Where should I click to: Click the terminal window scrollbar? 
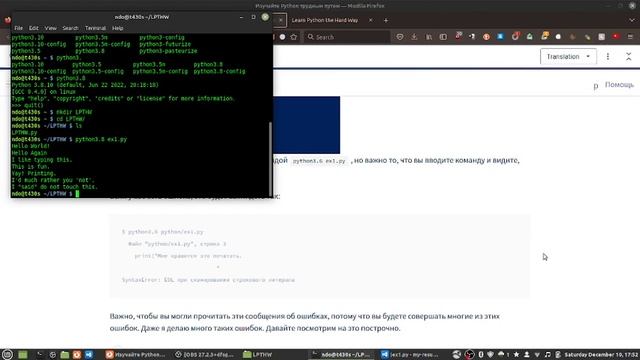click(270, 159)
